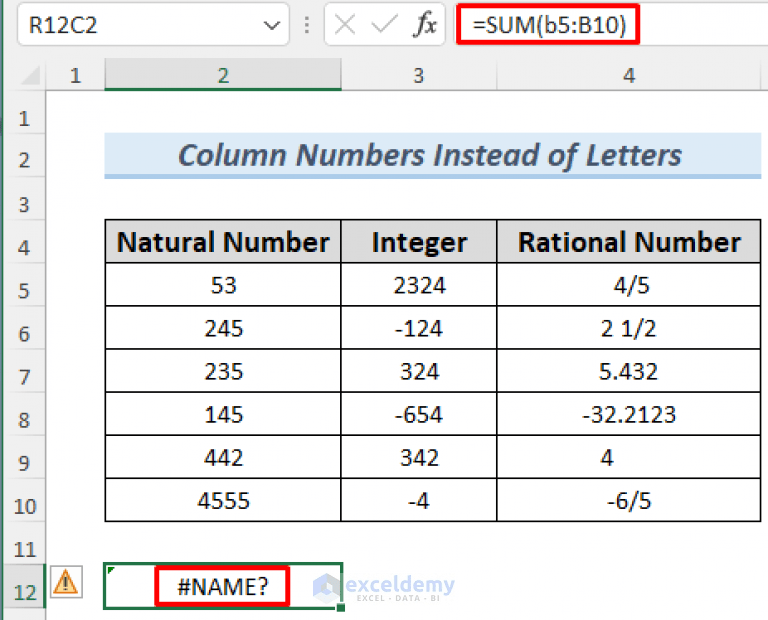Select the 'Natural Number' header cell
The width and height of the screenshot is (768, 620).
click(x=223, y=241)
